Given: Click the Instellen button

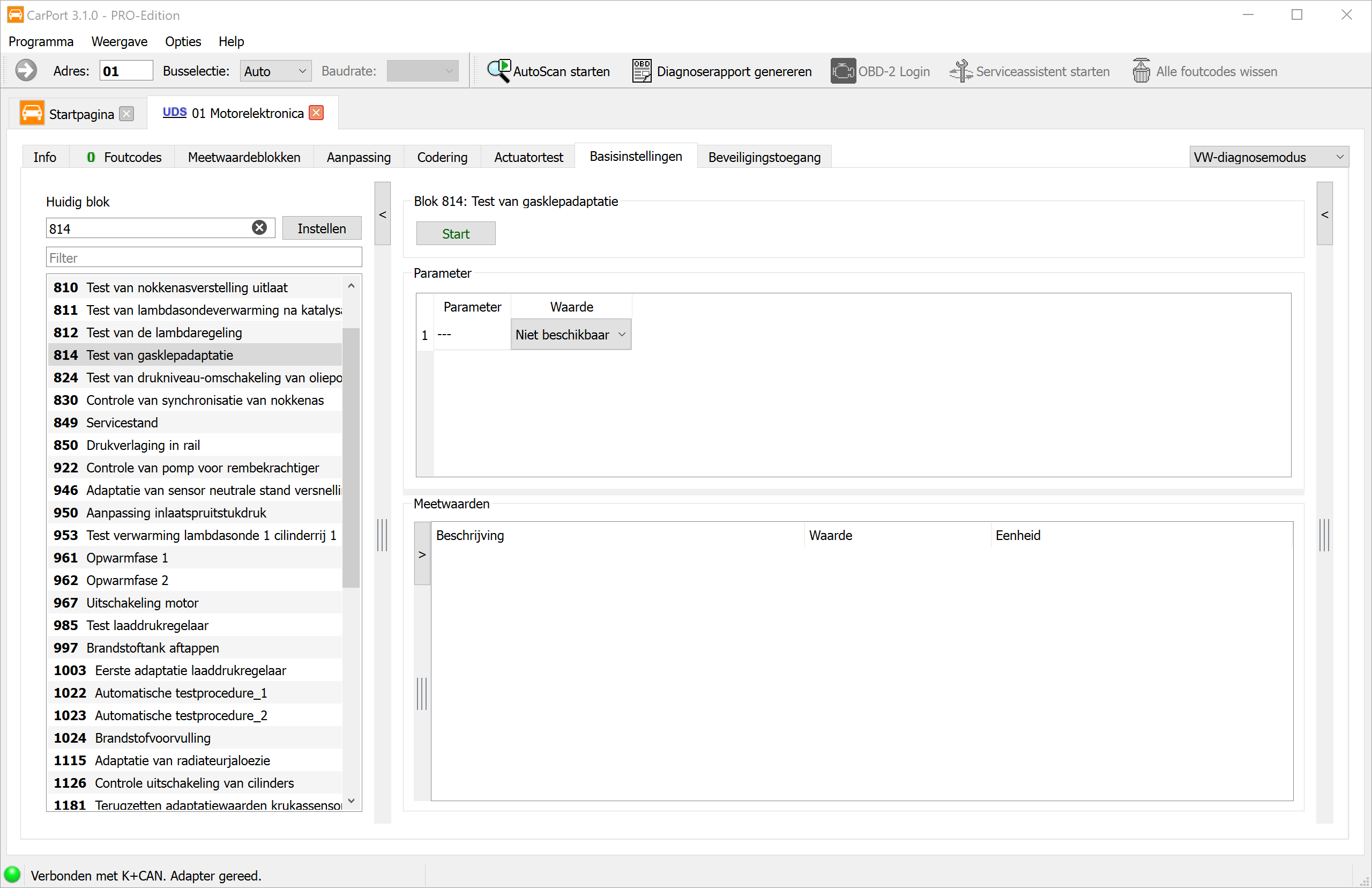Looking at the screenshot, I should [x=322, y=228].
